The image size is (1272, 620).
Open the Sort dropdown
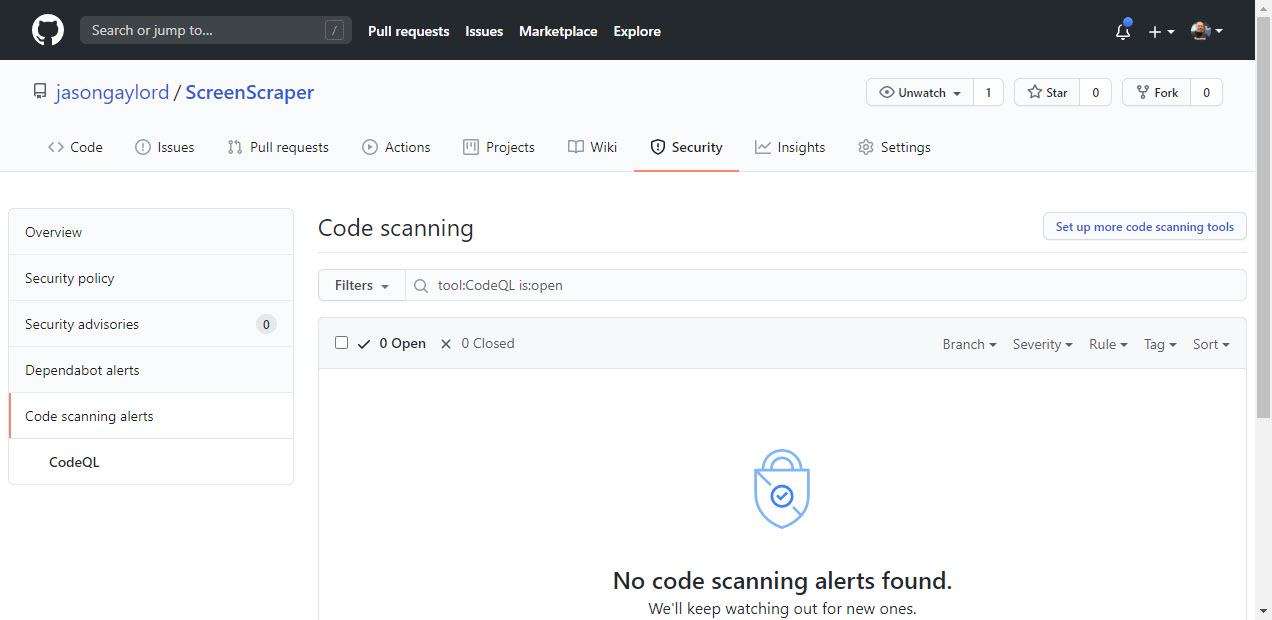pos(1211,344)
